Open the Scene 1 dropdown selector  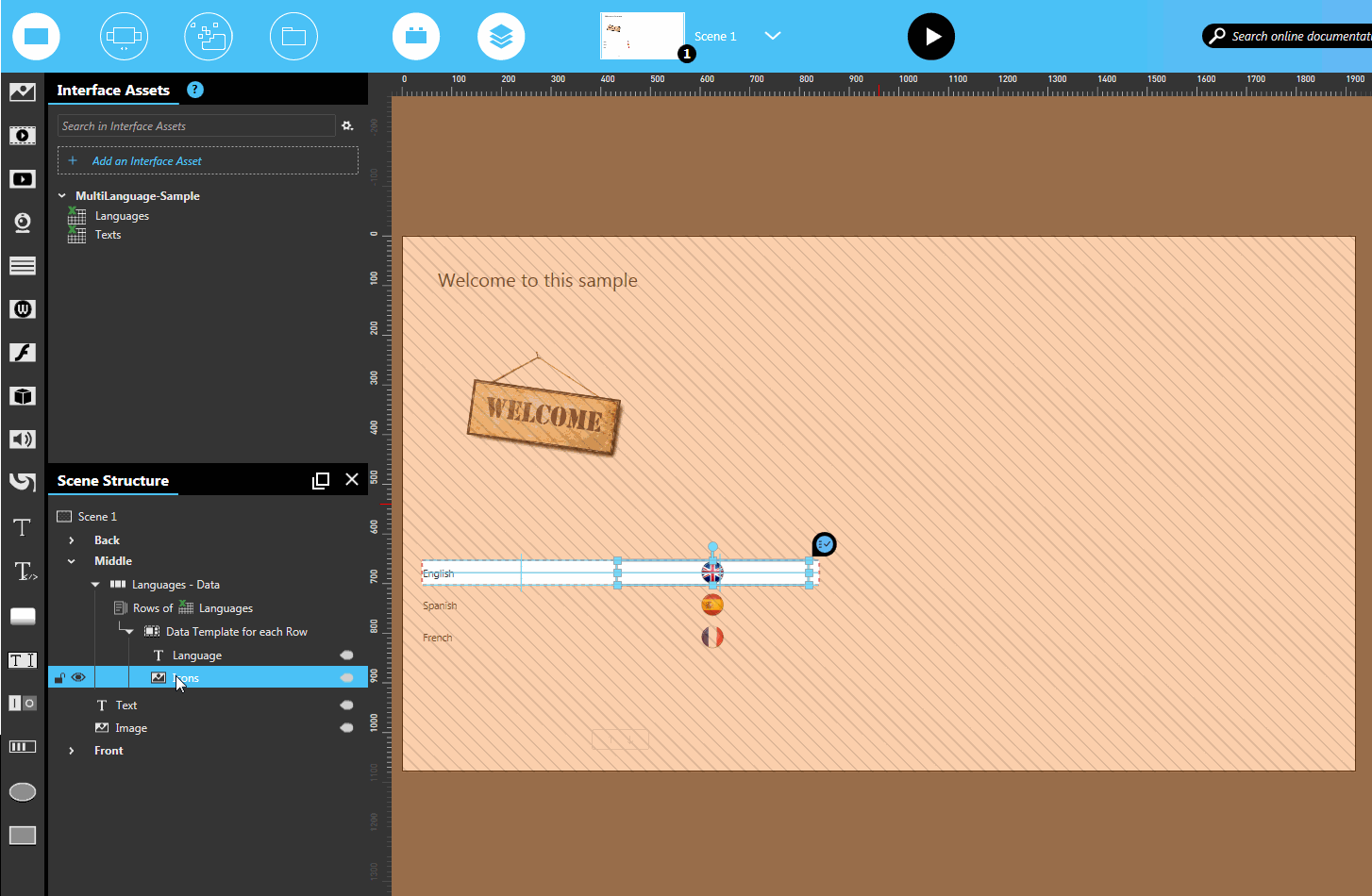click(773, 36)
